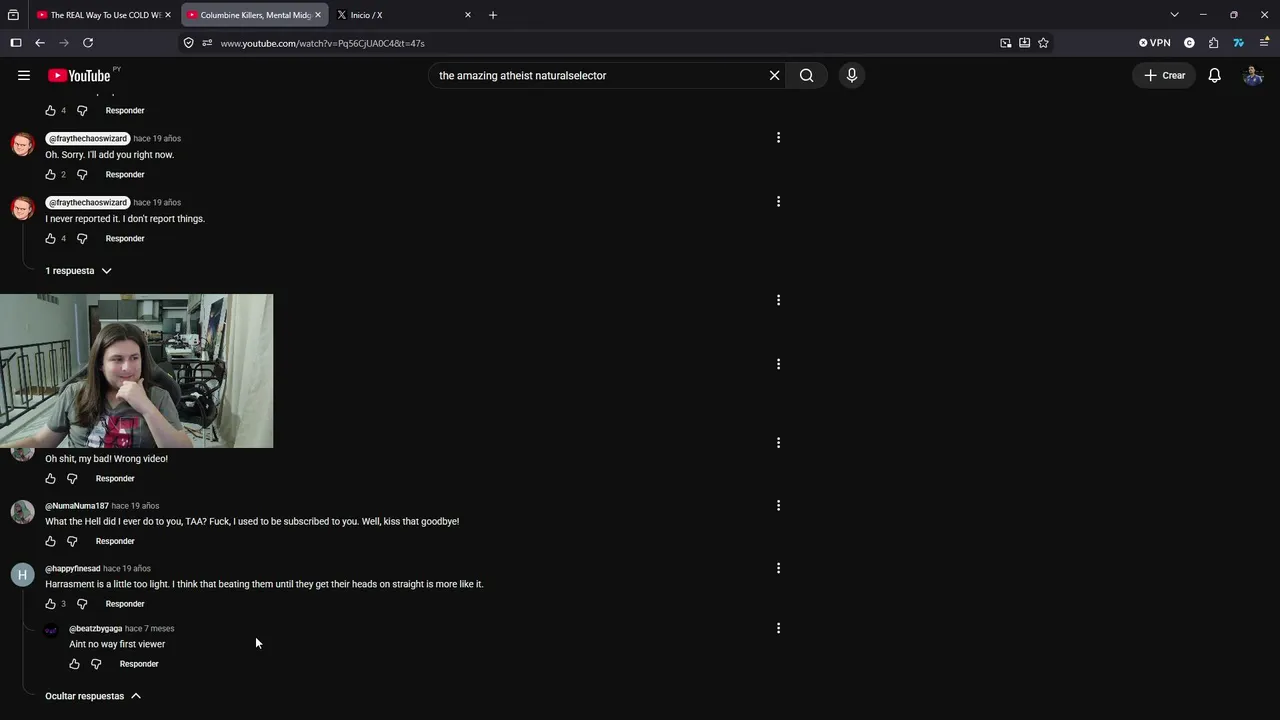Bookmark this page with star icon
Image resolution: width=1280 pixels, height=720 pixels.
pos(1043,43)
